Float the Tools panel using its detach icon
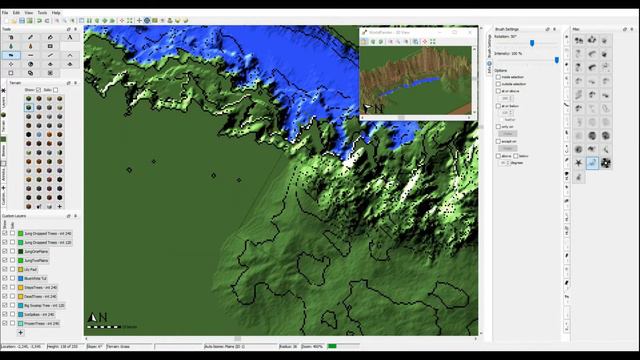 click(69, 29)
